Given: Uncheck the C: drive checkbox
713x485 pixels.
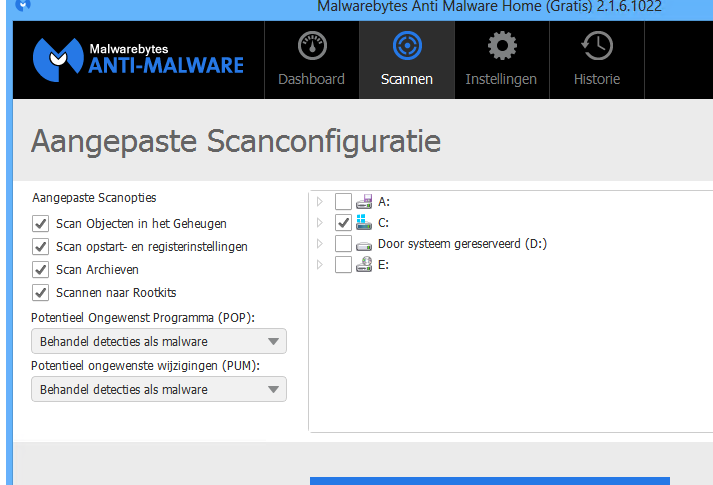Looking at the screenshot, I should point(343,223).
